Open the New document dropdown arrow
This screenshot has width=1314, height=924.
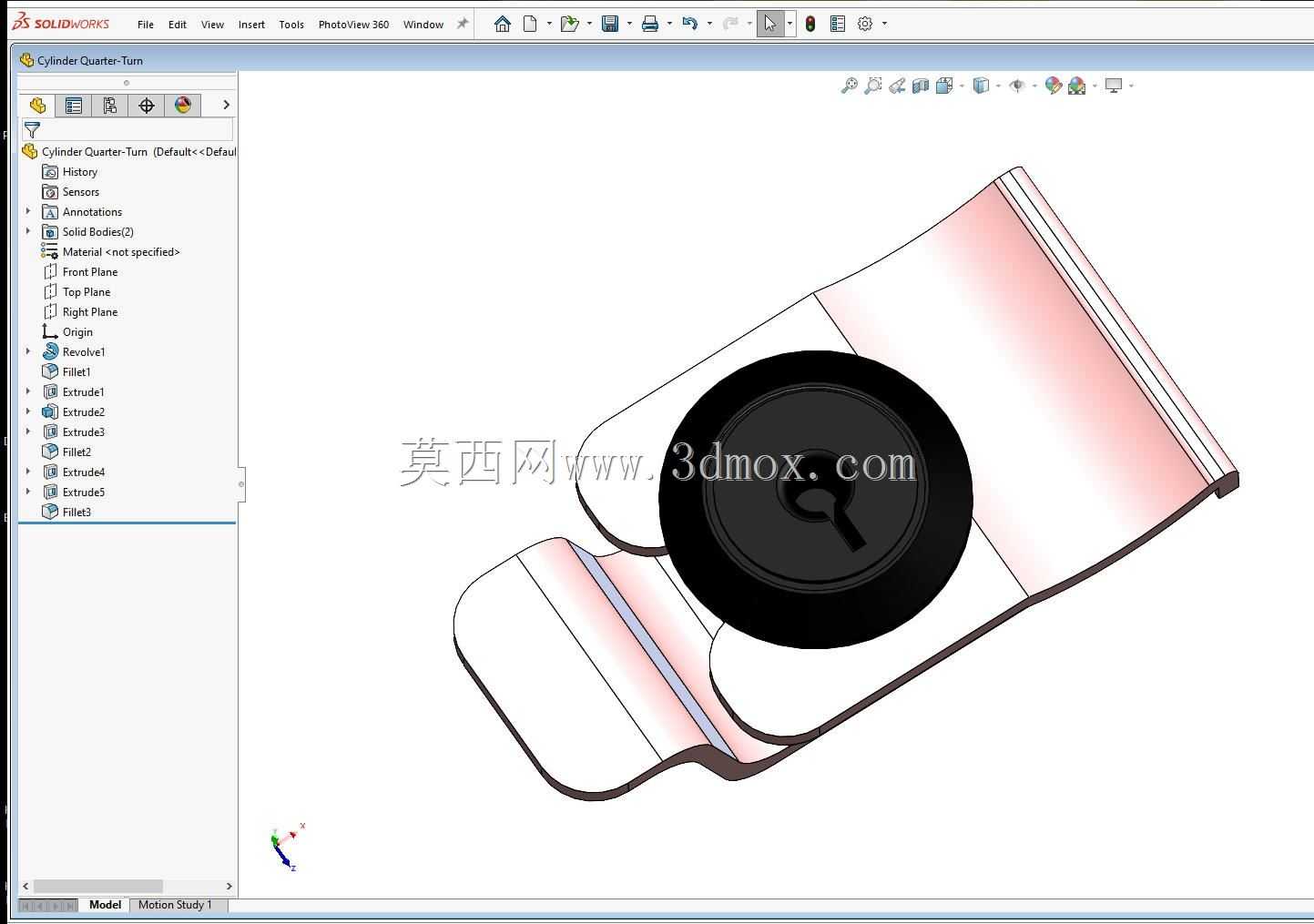click(x=549, y=24)
